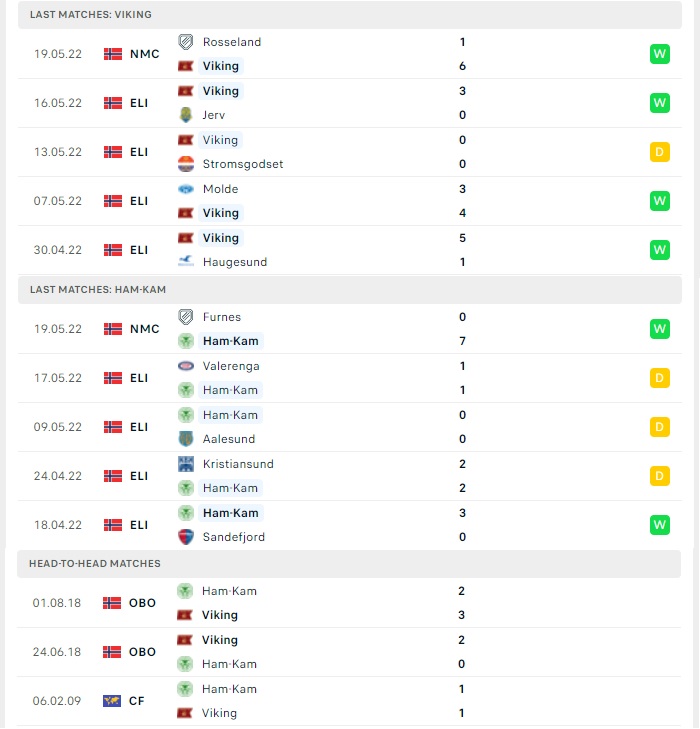Image resolution: width=700 pixels, height=729 pixels.
Task: Open the 01.08.18 OBO head-to-head match row
Action: click(349, 603)
